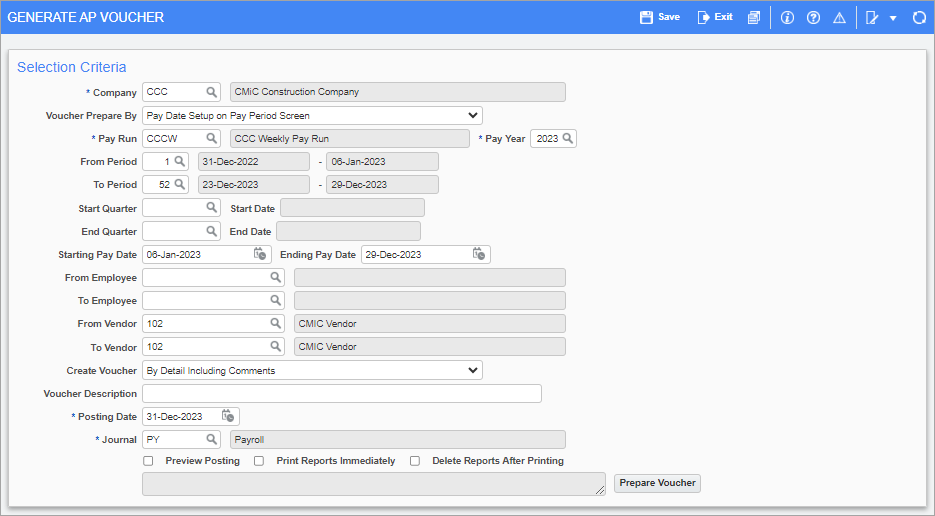The height and width of the screenshot is (516, 935).
Task: Open the Ending Pay Date calendar picker
Action: 479,254
